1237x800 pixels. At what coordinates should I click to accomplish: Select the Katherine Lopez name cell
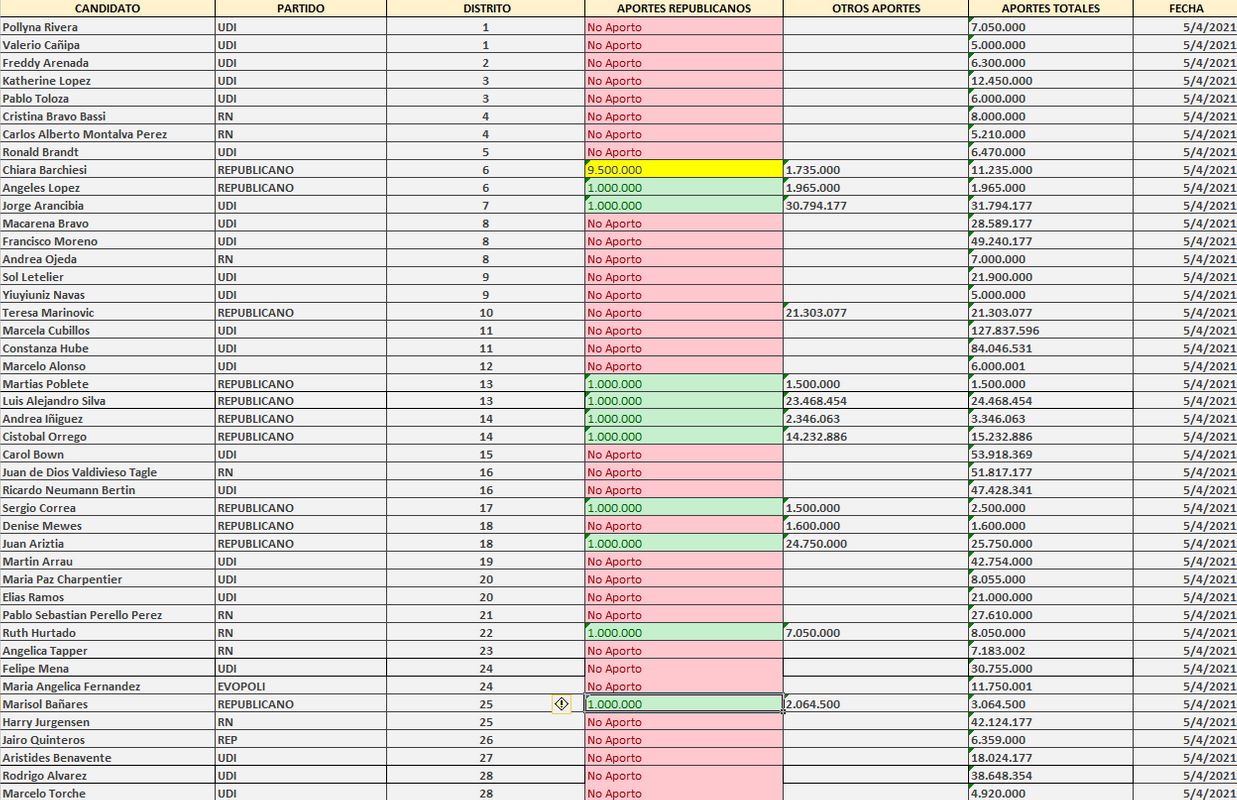(x=107, y=80)
